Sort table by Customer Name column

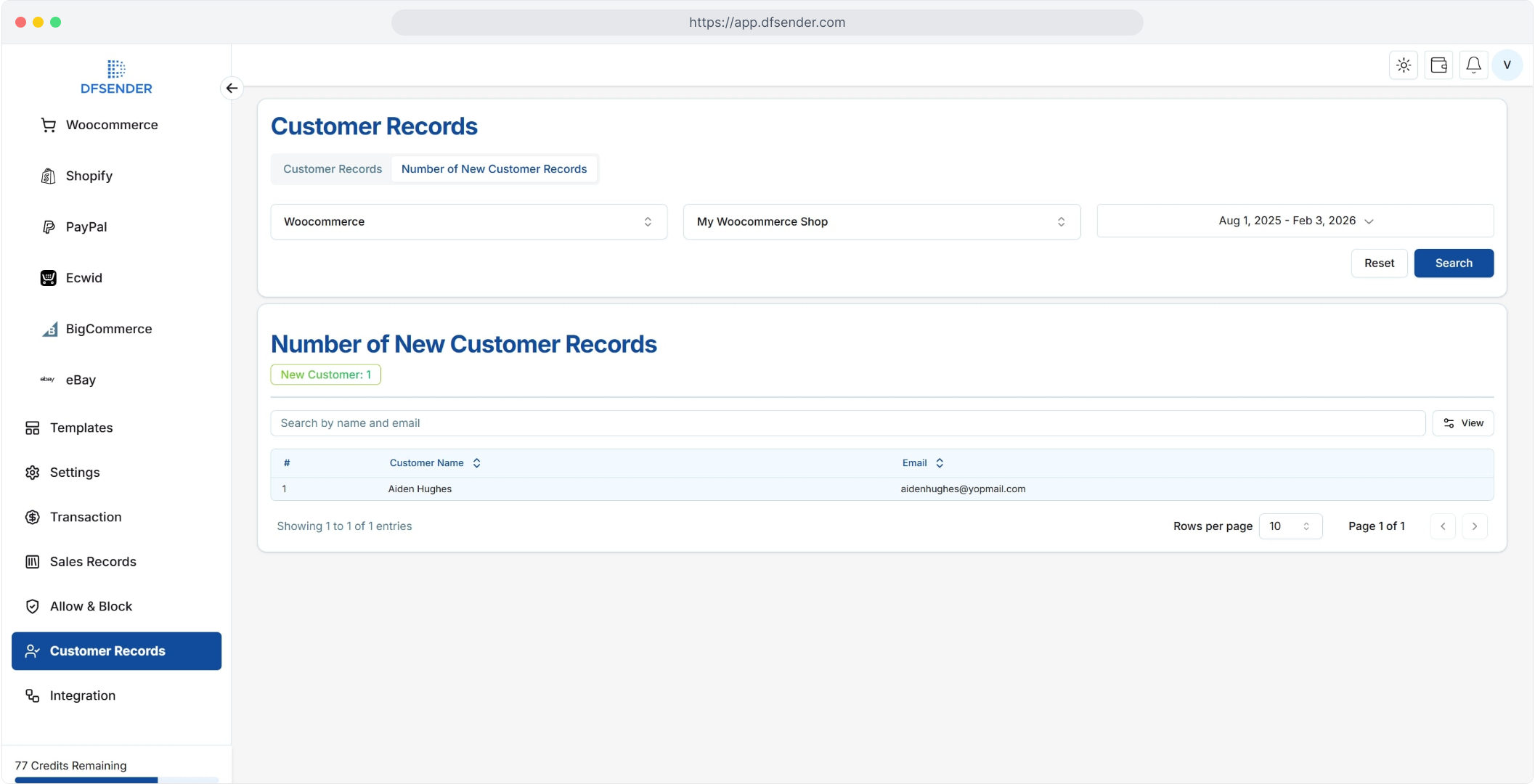point(435,463)
